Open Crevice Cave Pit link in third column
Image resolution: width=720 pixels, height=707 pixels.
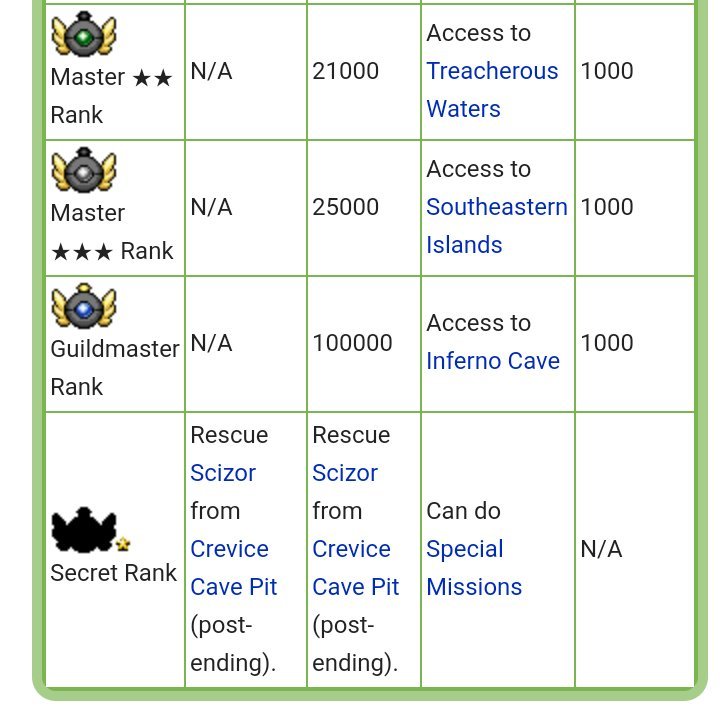[x=356, y=568]
